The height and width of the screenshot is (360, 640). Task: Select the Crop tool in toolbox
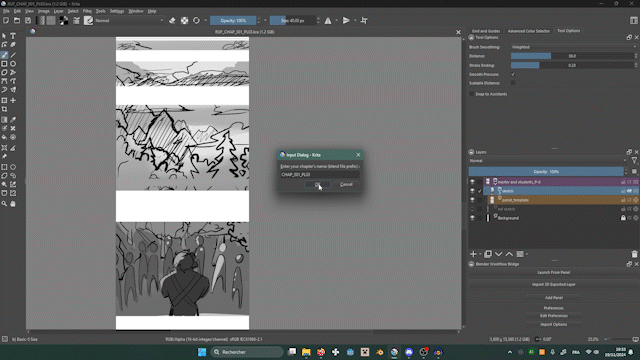pos(4,109)
